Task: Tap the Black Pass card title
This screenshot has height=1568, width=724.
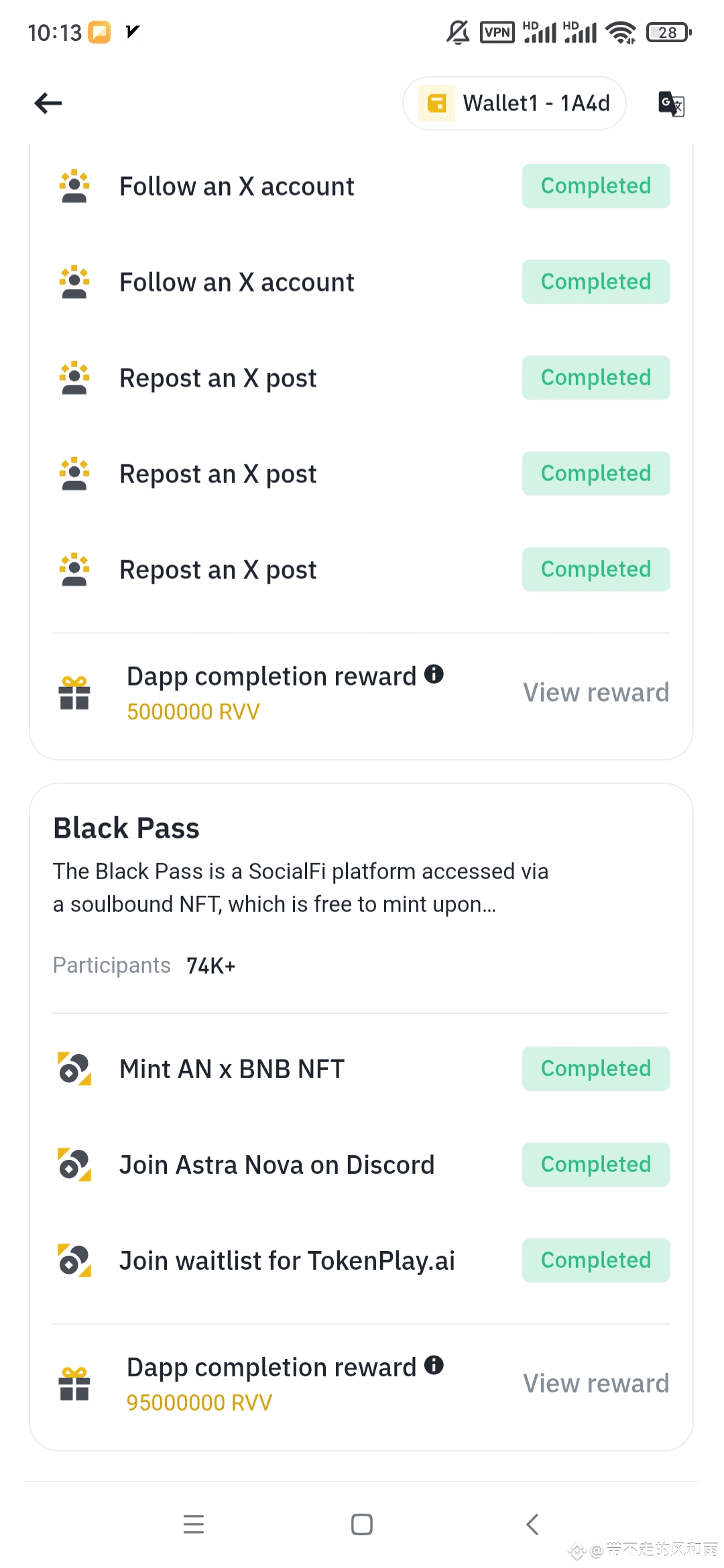Action: (127, 828)
